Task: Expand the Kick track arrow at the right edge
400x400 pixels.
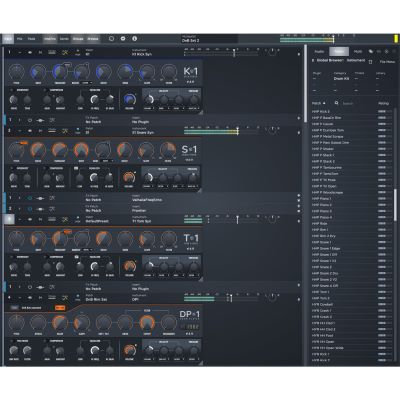Action: (299, 53)
